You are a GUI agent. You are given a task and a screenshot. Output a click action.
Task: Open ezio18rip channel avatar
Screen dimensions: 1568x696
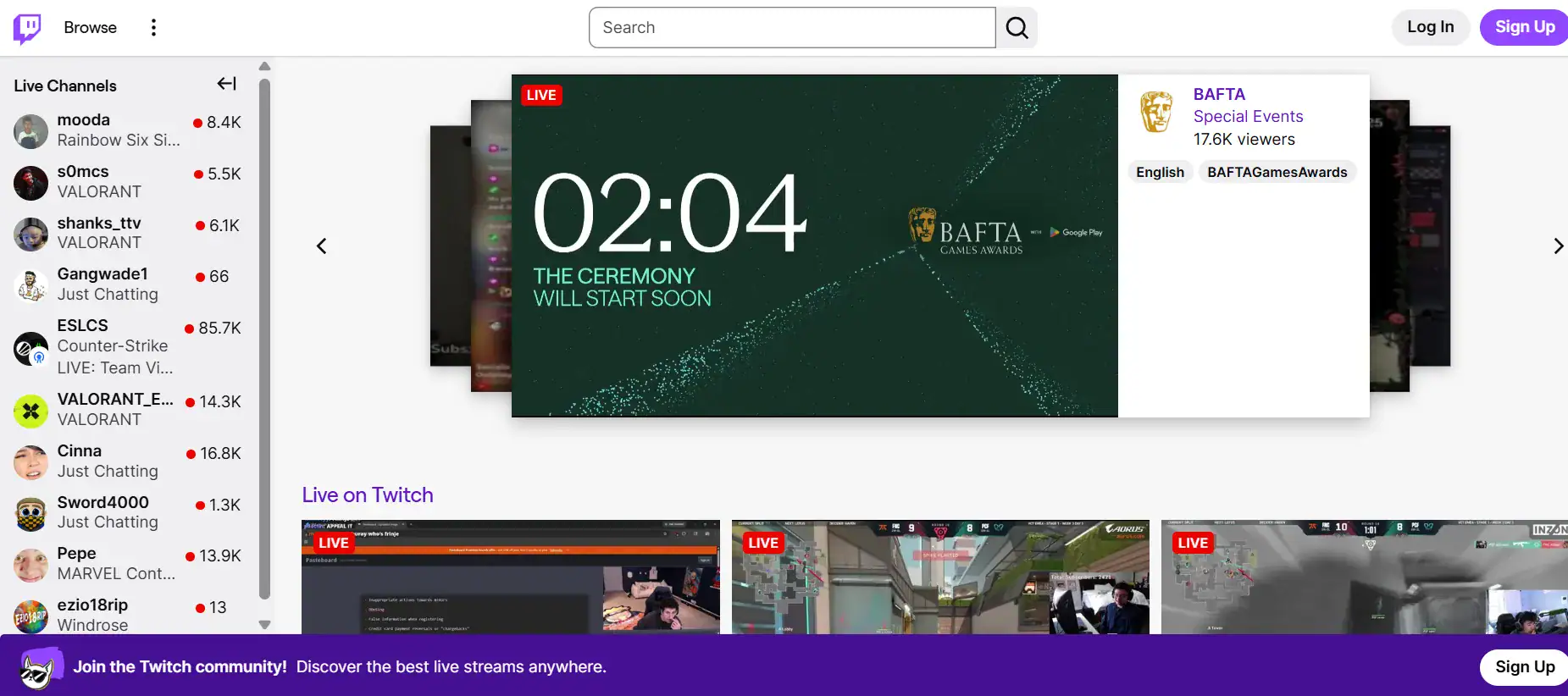(30, 616)
